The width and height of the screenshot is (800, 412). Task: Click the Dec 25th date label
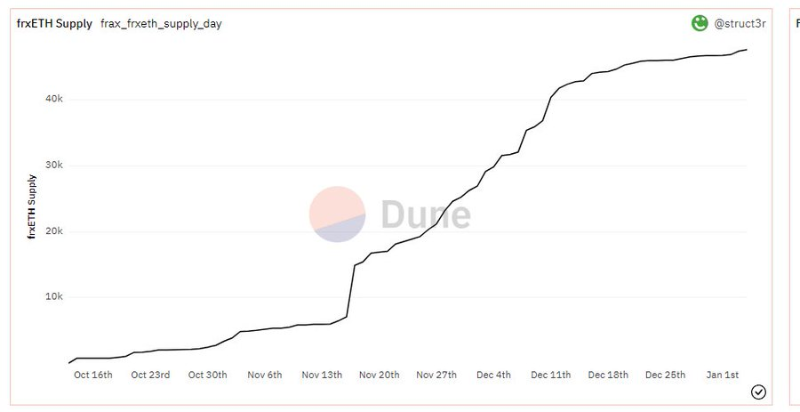point(665,375)
